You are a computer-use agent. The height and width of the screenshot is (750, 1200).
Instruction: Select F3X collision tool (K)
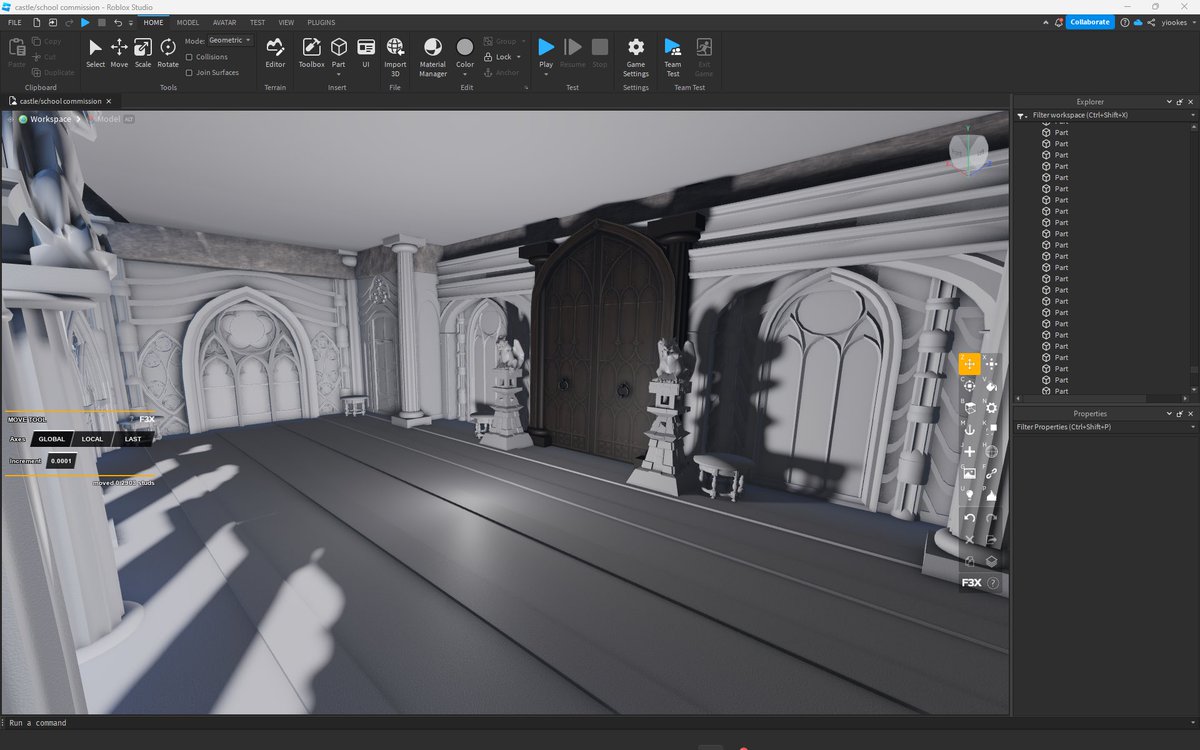(x=991, y=430)
